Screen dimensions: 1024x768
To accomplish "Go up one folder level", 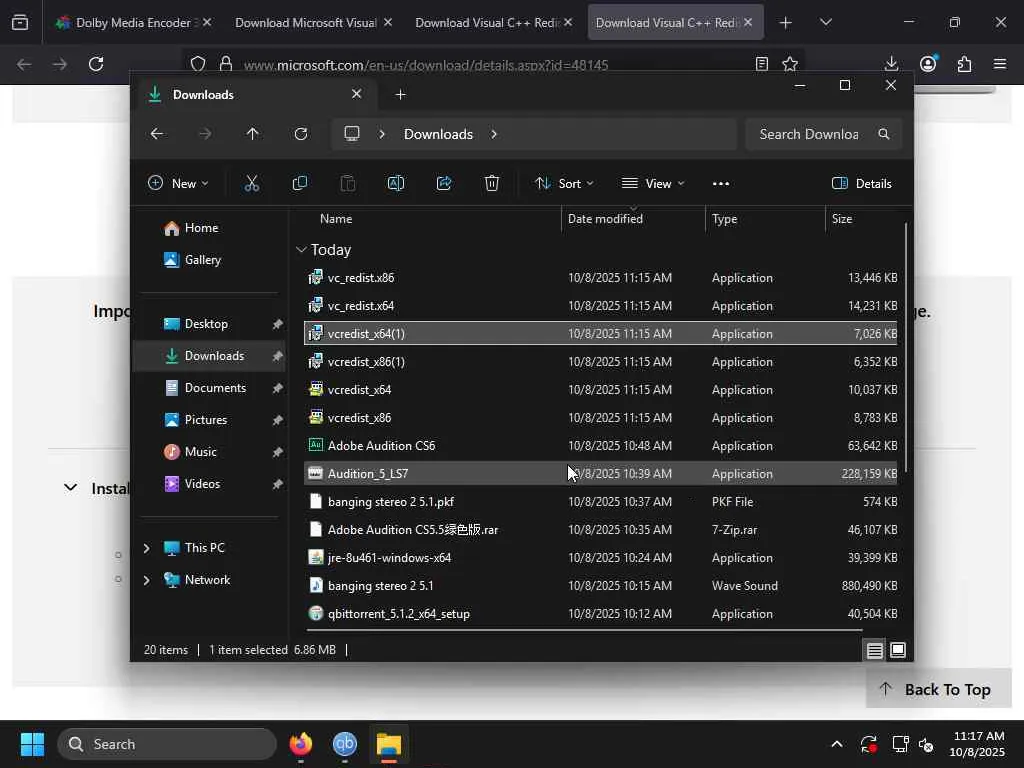I will [x=253, y=134].
